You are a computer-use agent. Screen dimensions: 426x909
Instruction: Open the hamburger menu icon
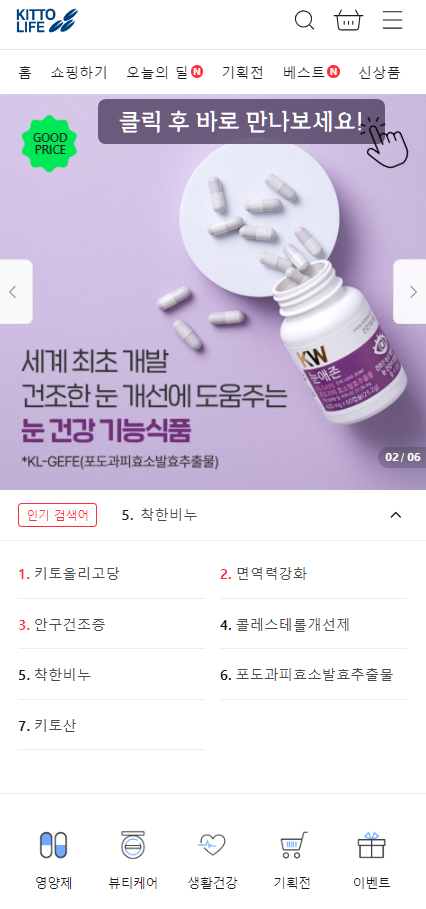[x=392, y=20]
